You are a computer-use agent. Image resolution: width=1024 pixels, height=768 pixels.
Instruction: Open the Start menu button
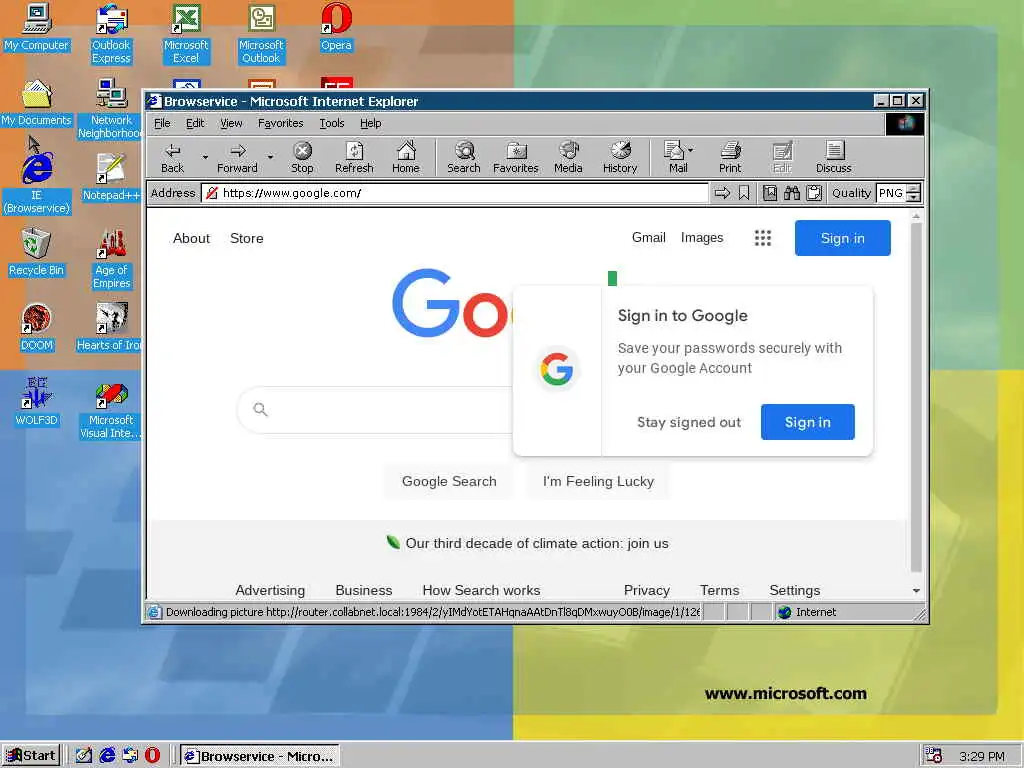[x=31, y=756]
